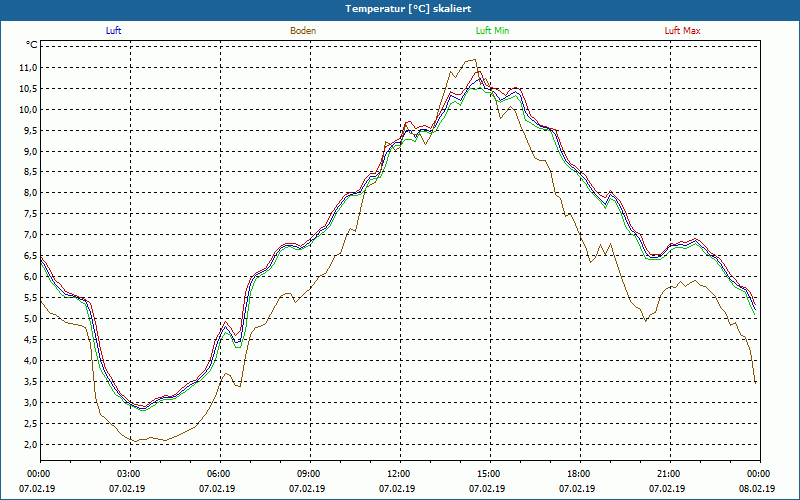Click the 9,0 y-axis value
This screenshot has height=500, width=800.
click(x=31, y=152)
